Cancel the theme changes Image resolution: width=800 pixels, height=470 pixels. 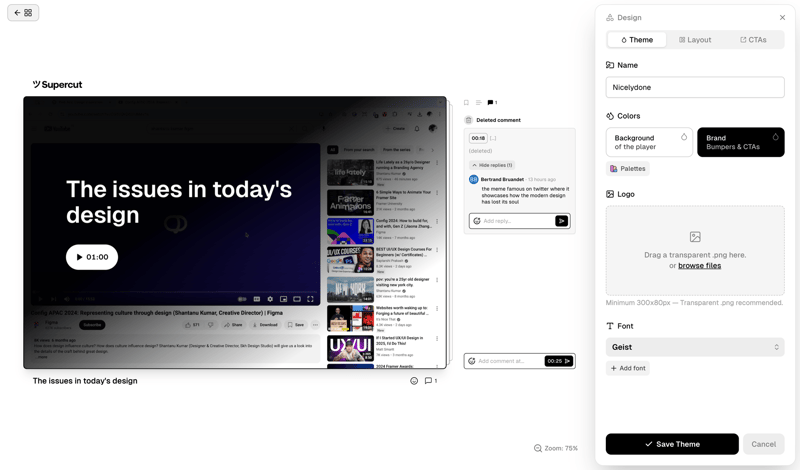[763, 444]
